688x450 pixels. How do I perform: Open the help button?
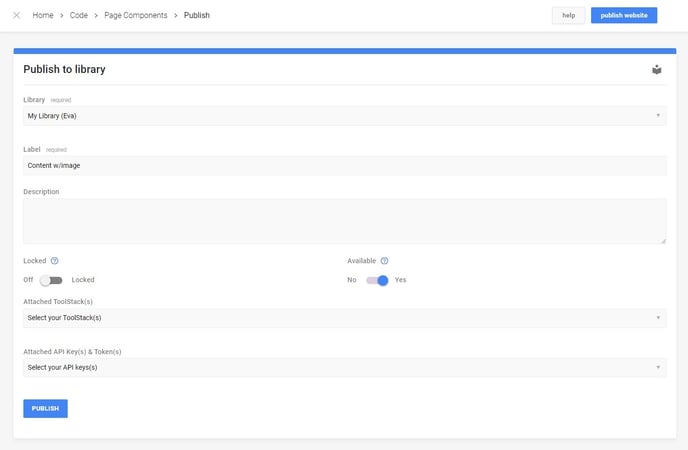click(568, 15)
